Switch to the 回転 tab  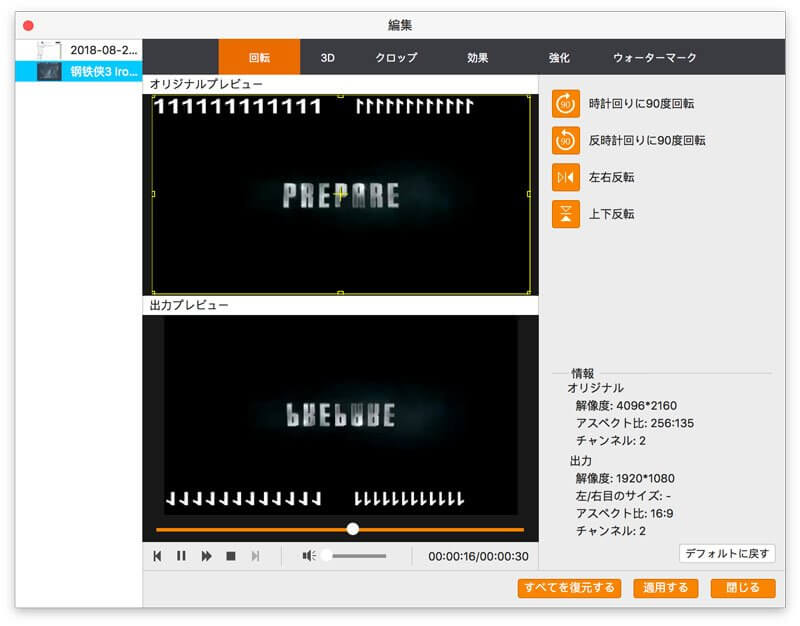click(x=259, y=57)
